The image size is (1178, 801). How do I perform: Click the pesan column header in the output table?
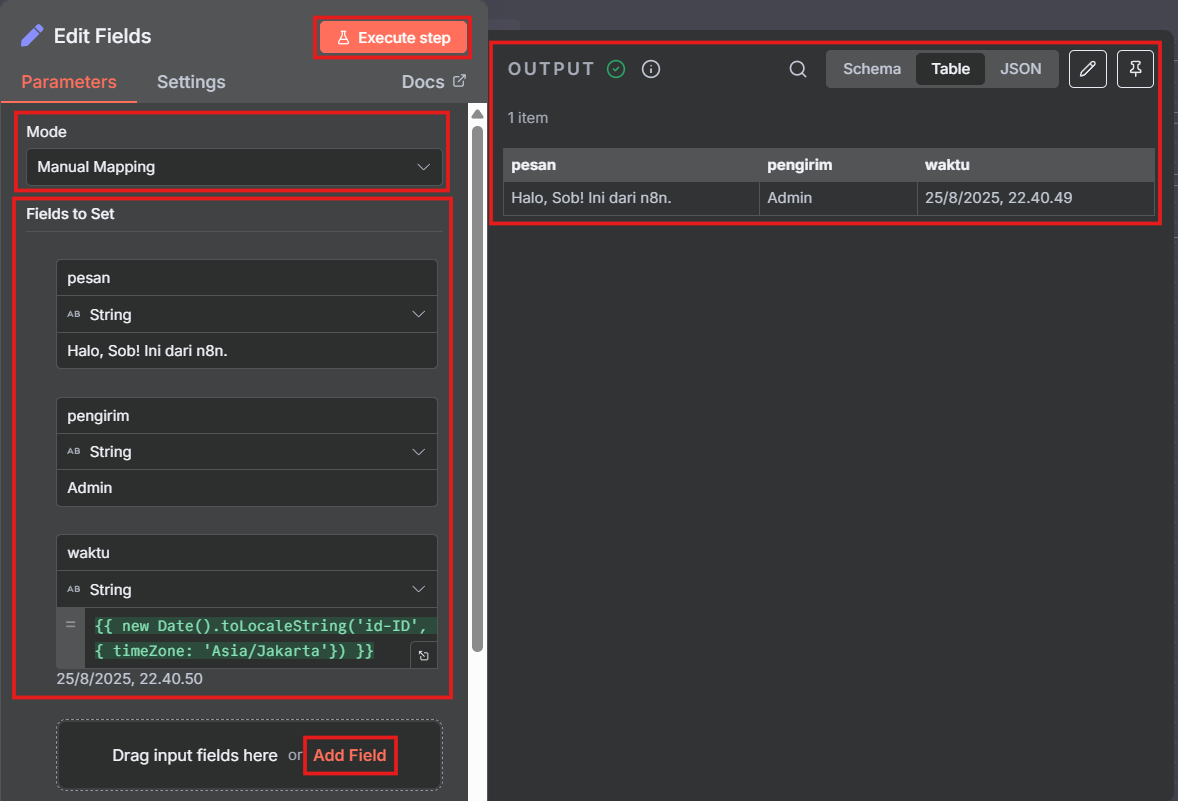[x=631, y=165]
